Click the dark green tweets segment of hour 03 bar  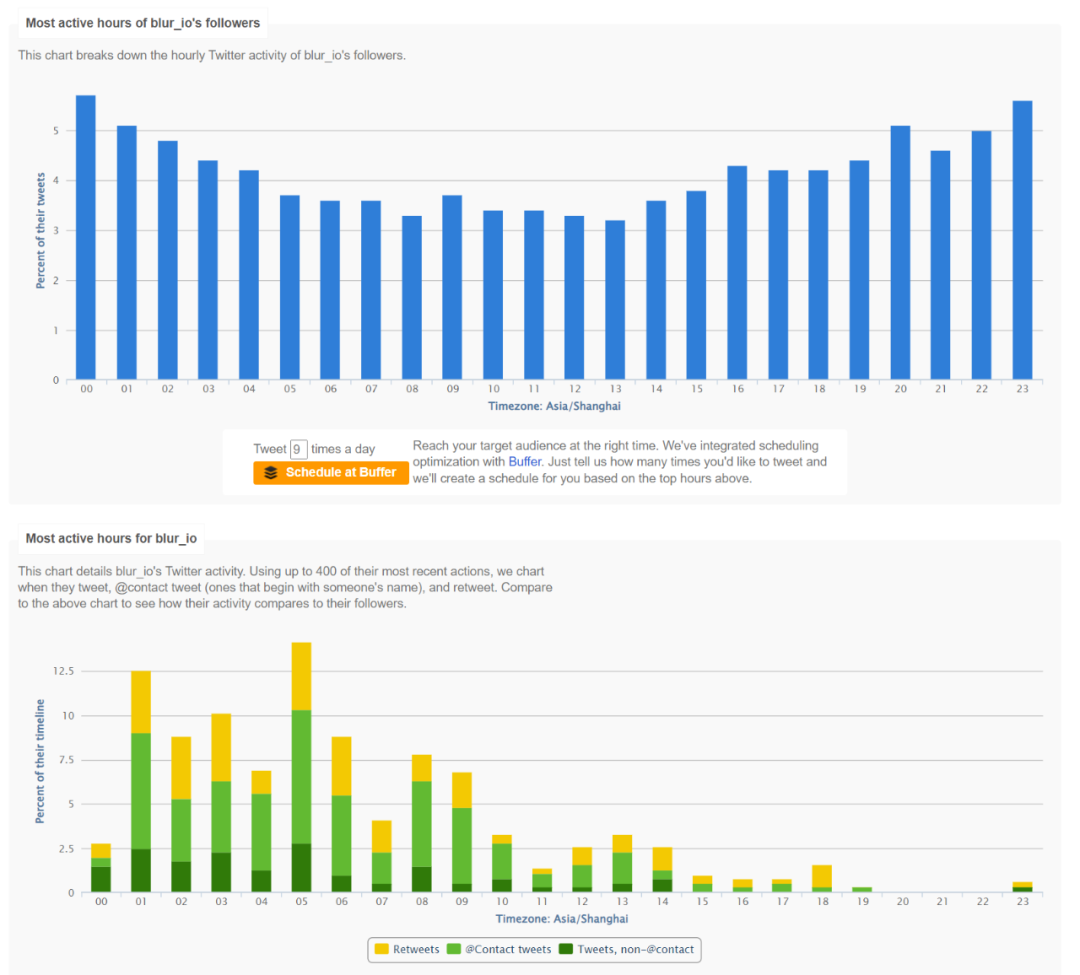click(221, 872)
